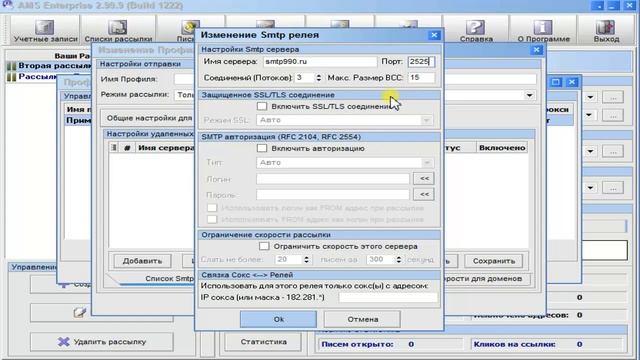Click the Пароль input field
This screenshot has height=360, width=640.
[x=333, y=195]
